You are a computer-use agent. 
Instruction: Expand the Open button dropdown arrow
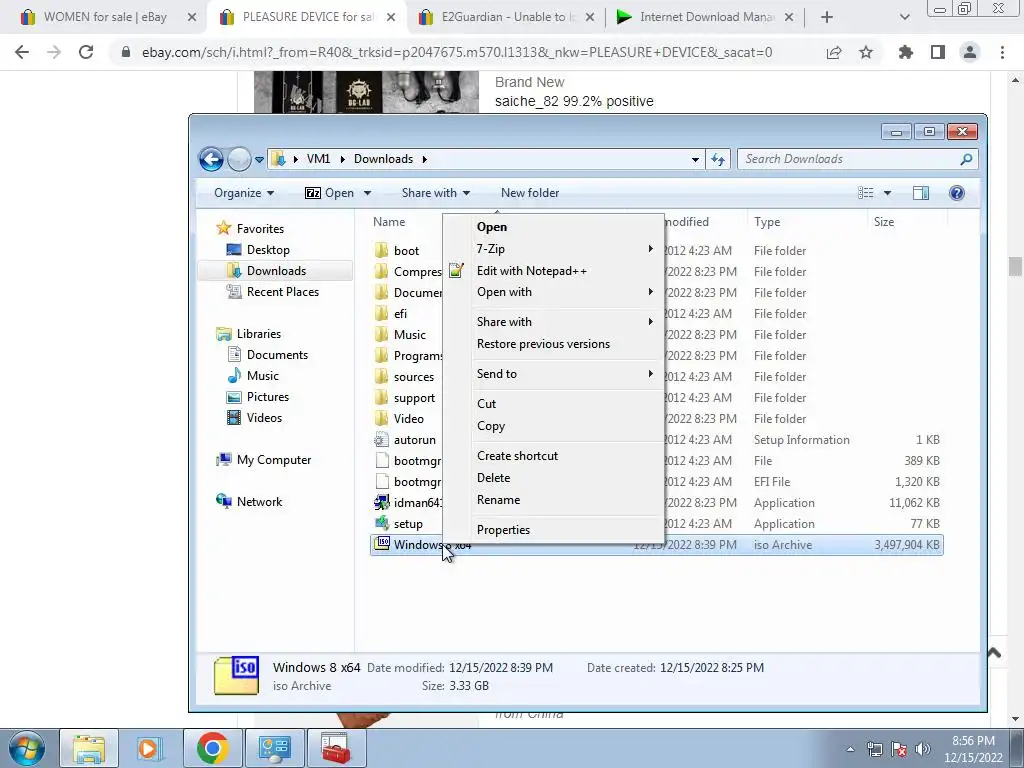click(367, 193)
